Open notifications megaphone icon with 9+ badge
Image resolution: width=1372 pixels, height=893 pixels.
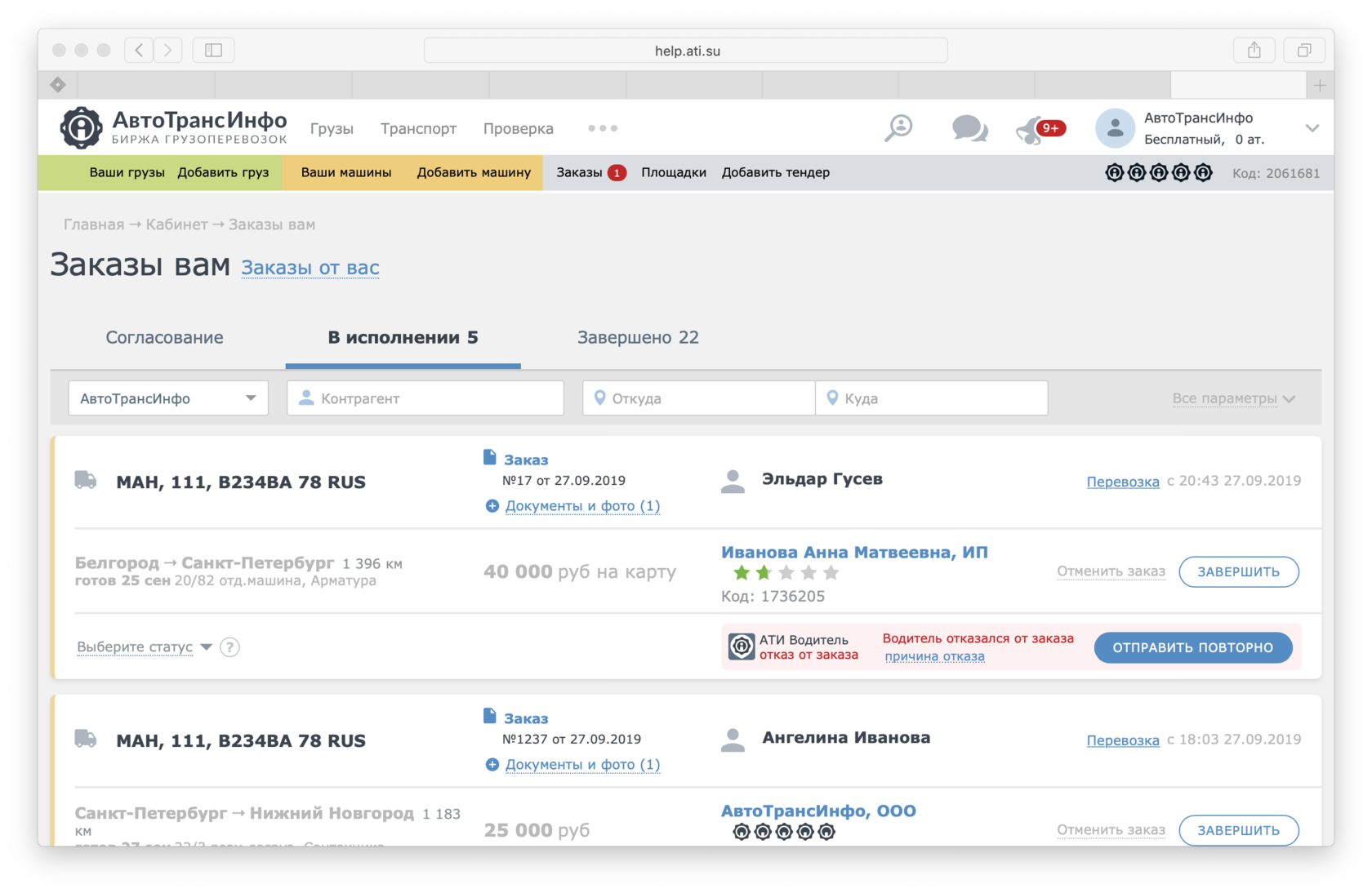click(x=1040, y=129)
